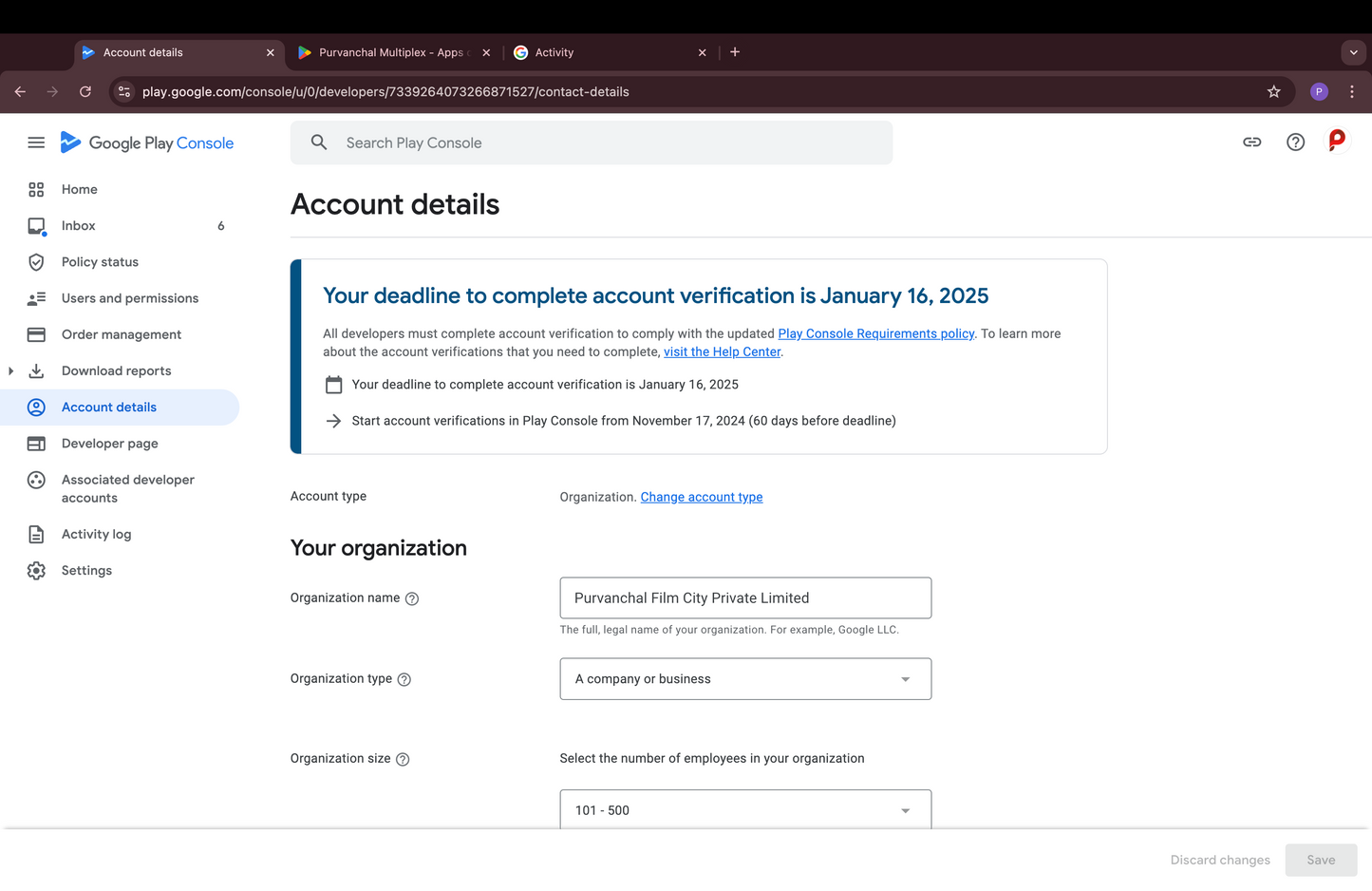
Task: Expand the Download reports section
Action: pos(11,371)
